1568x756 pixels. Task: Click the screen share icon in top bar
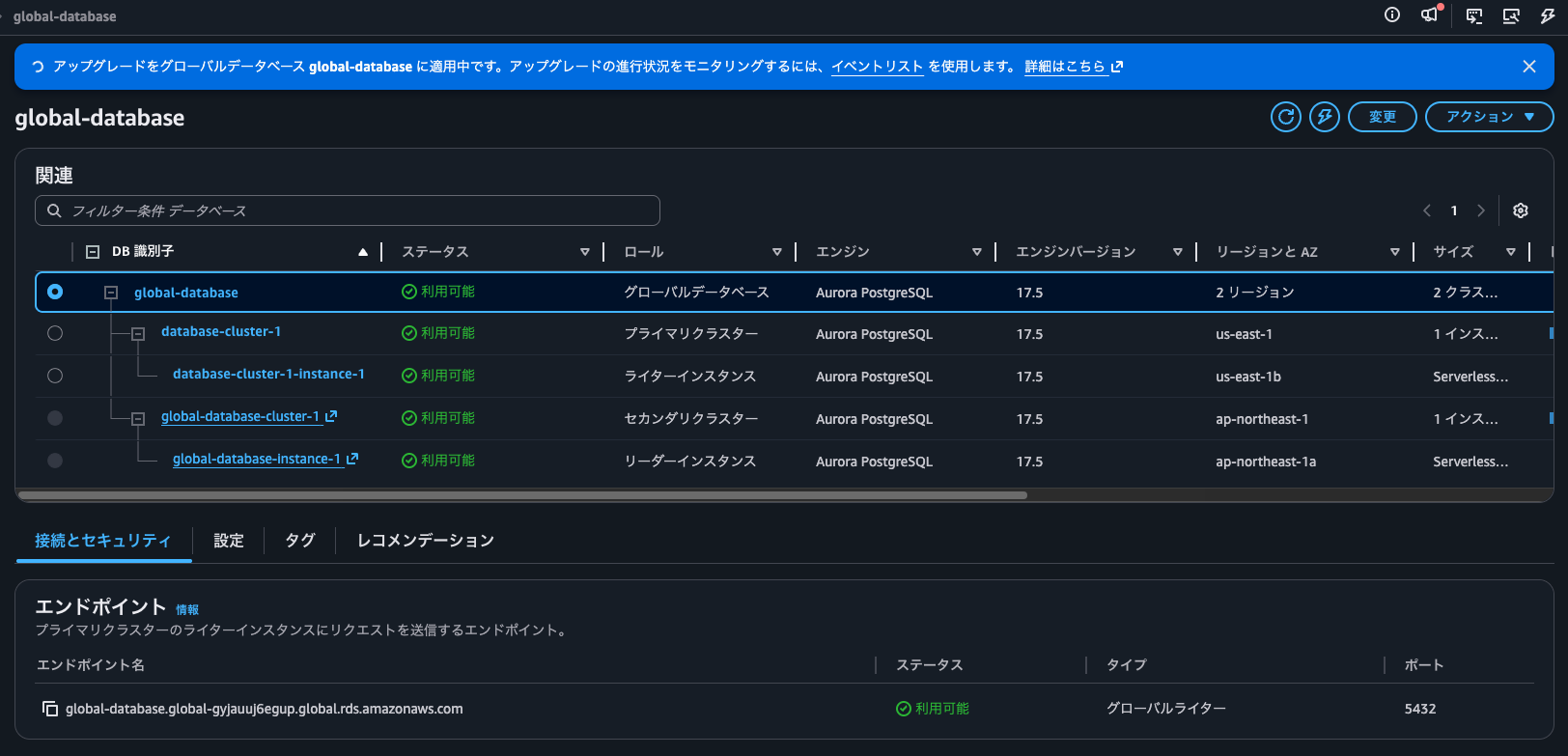pos(1511,15)
